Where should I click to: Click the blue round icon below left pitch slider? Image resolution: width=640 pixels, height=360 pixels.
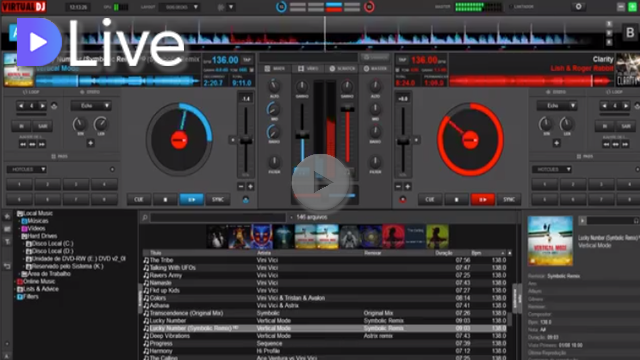[245, 200]
